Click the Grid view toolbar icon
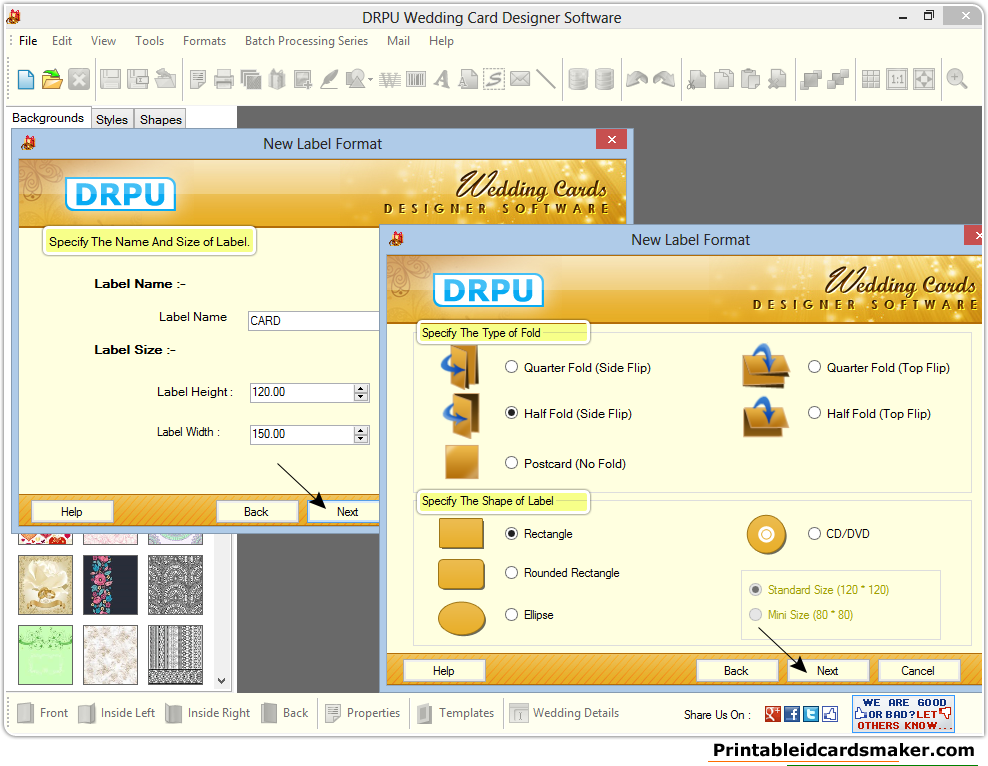988x766 pixels. (871, 79)
